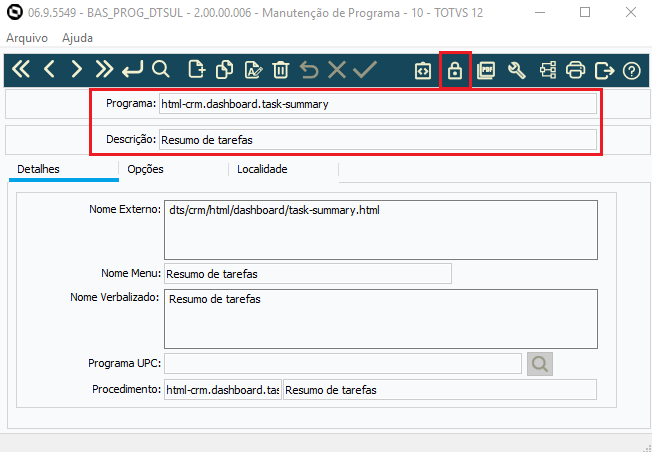The width and height of the screenshot is (652, 452).
Task: Create a new record with add-page icon
Action: tap(197, 69)
